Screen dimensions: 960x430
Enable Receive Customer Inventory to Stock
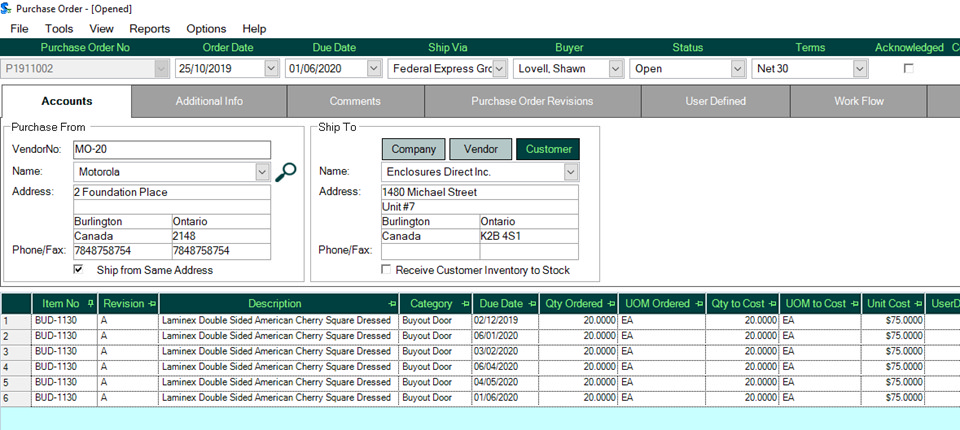tap(387, 270)
